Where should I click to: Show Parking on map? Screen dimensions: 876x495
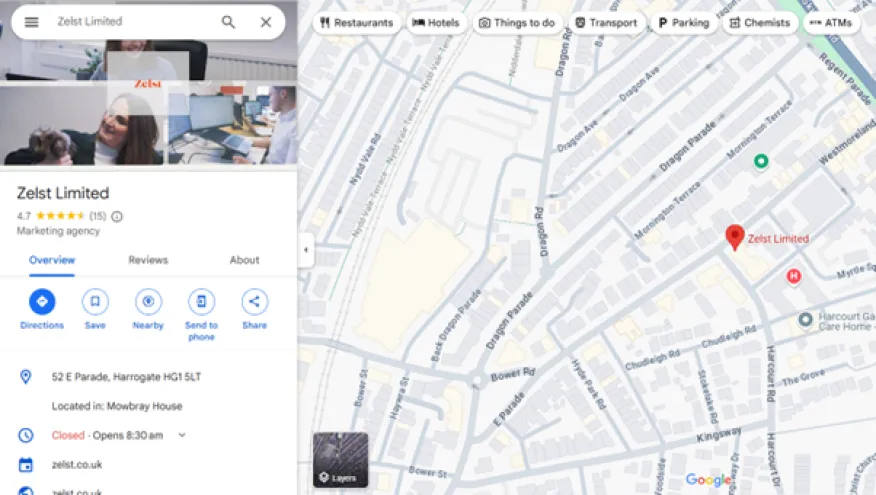(684, 23)
